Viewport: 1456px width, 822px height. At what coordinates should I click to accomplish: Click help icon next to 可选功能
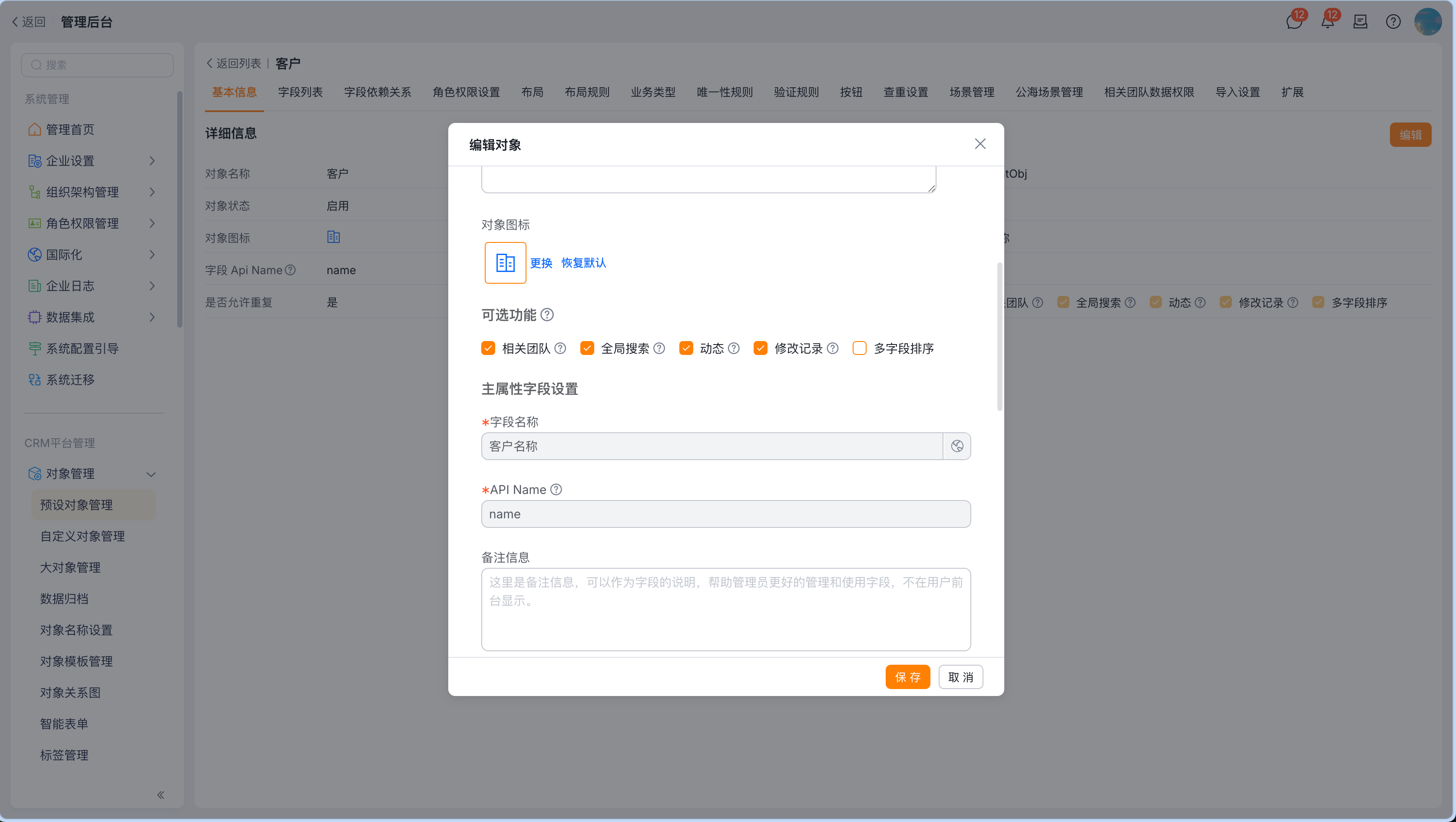(x=546, y=314)
